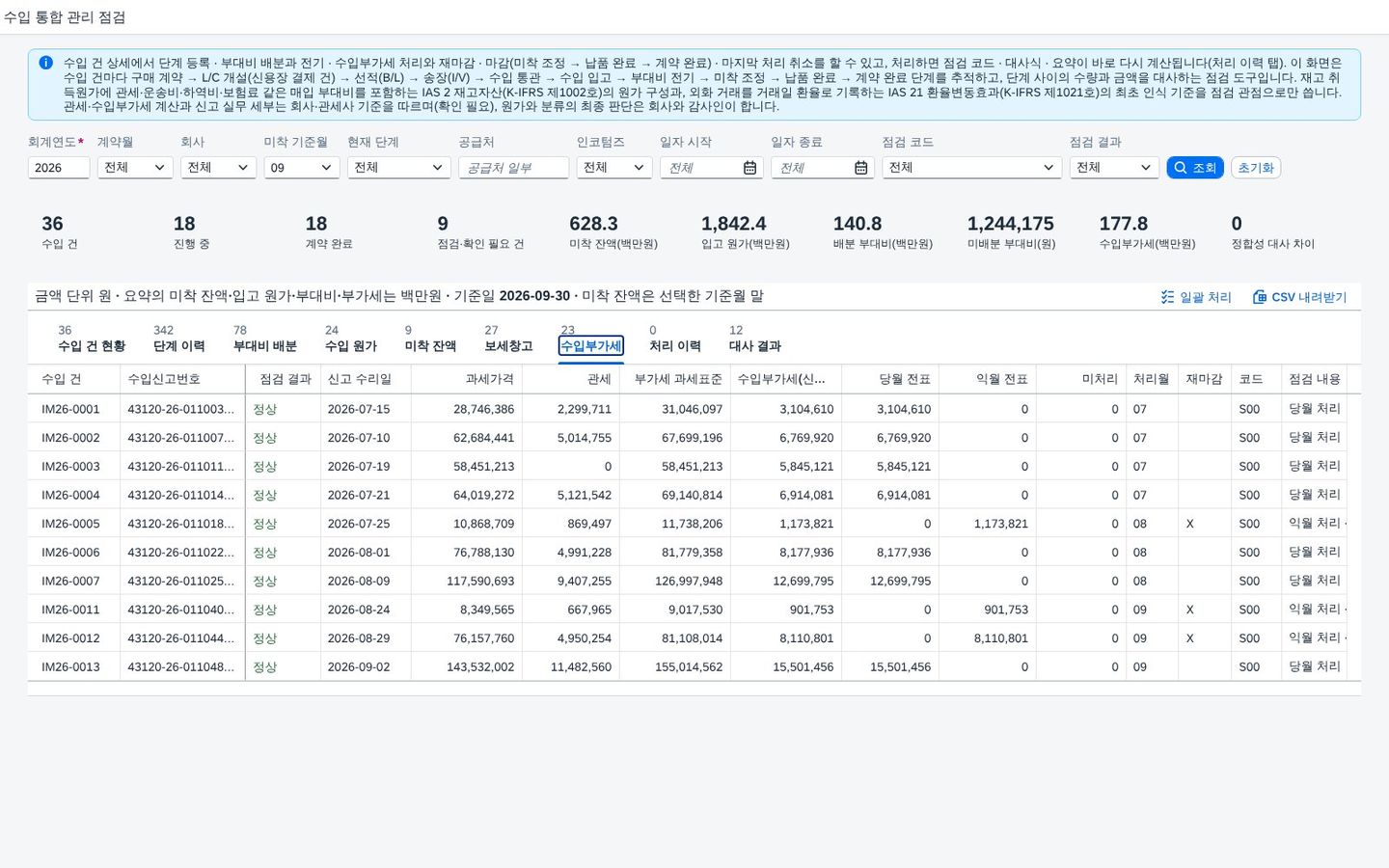Click 정상 status in the IM26-0003 row

265,467
